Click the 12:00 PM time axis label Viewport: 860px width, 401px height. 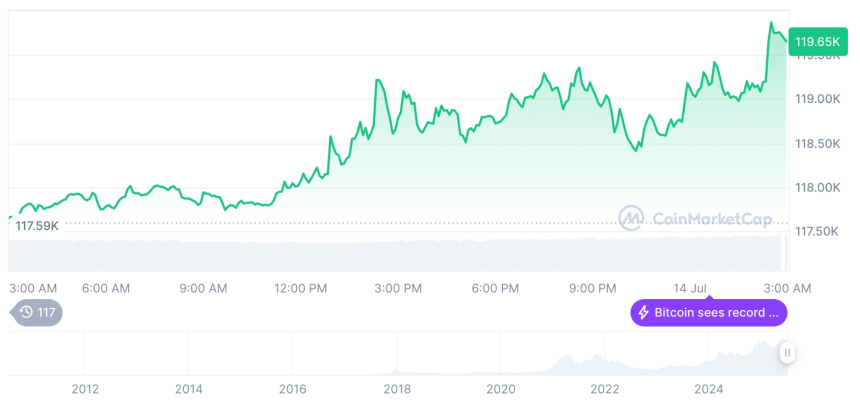pyautogui.click(x=300, y=288)
